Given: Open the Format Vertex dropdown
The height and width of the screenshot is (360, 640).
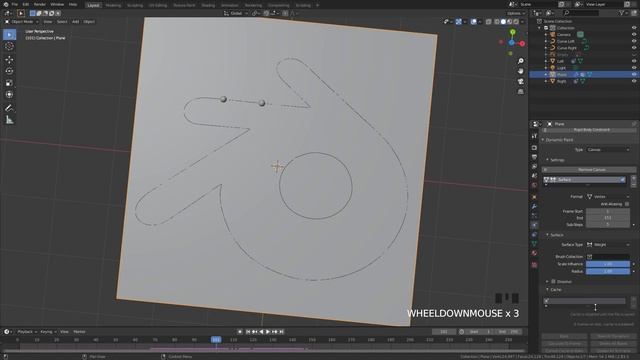Looking at the screenshot, I should (608, 197).
